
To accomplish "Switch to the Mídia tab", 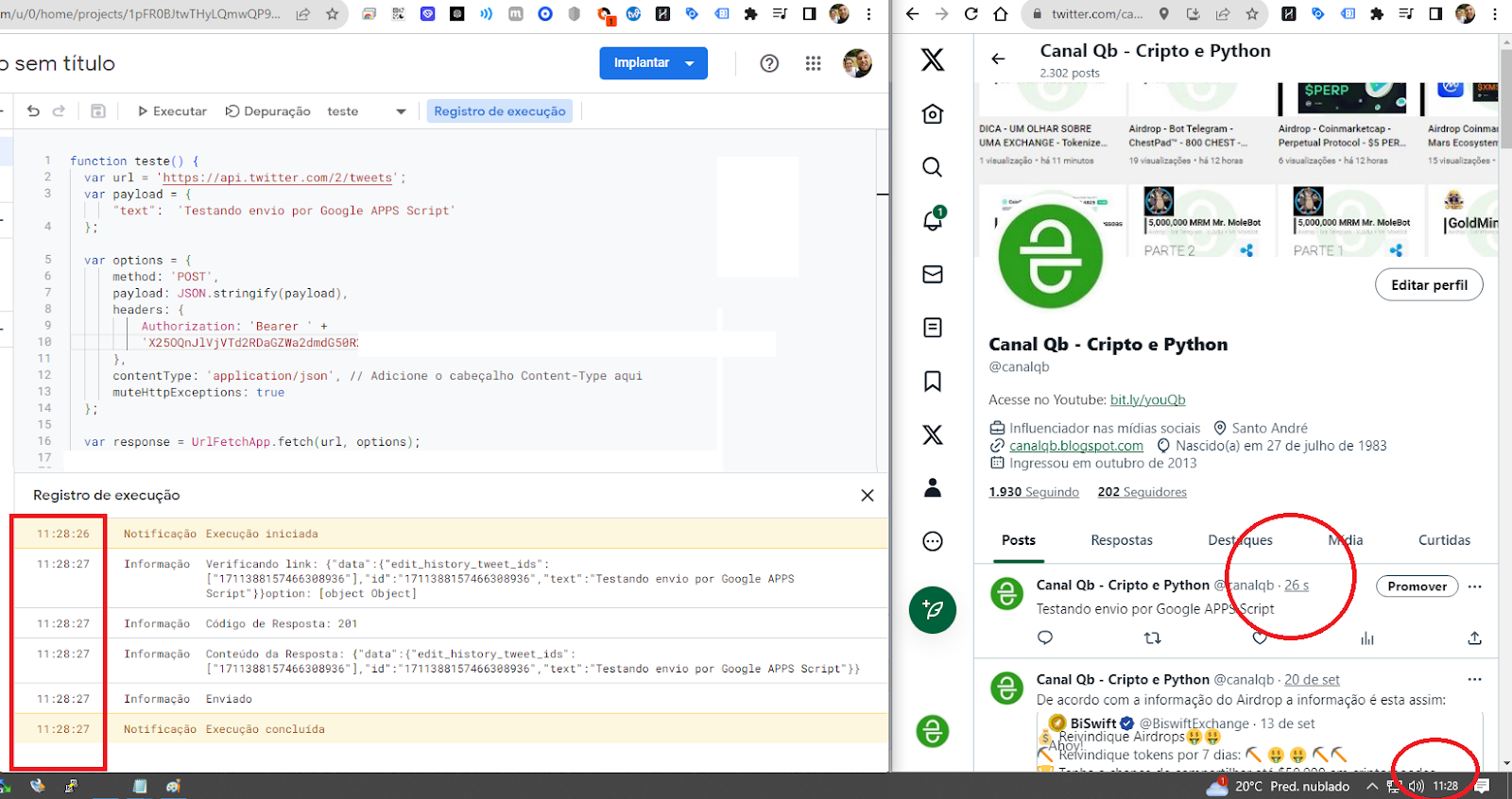I will click(1346, 540).
